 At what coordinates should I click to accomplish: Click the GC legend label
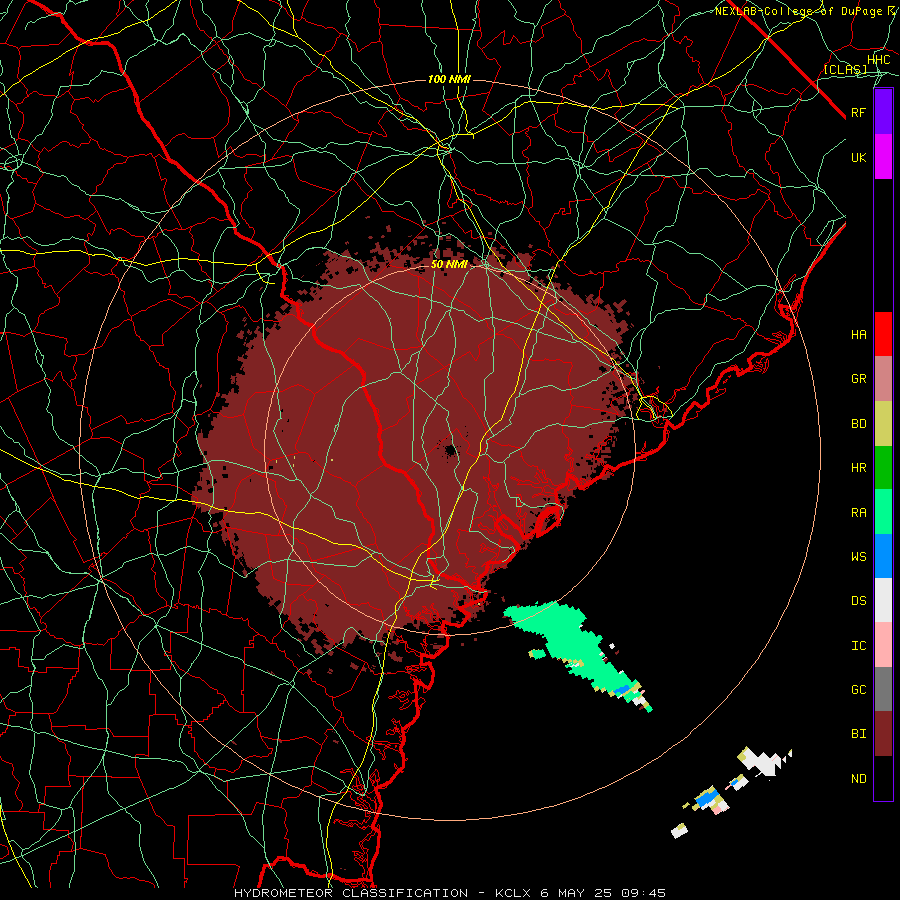859,690
